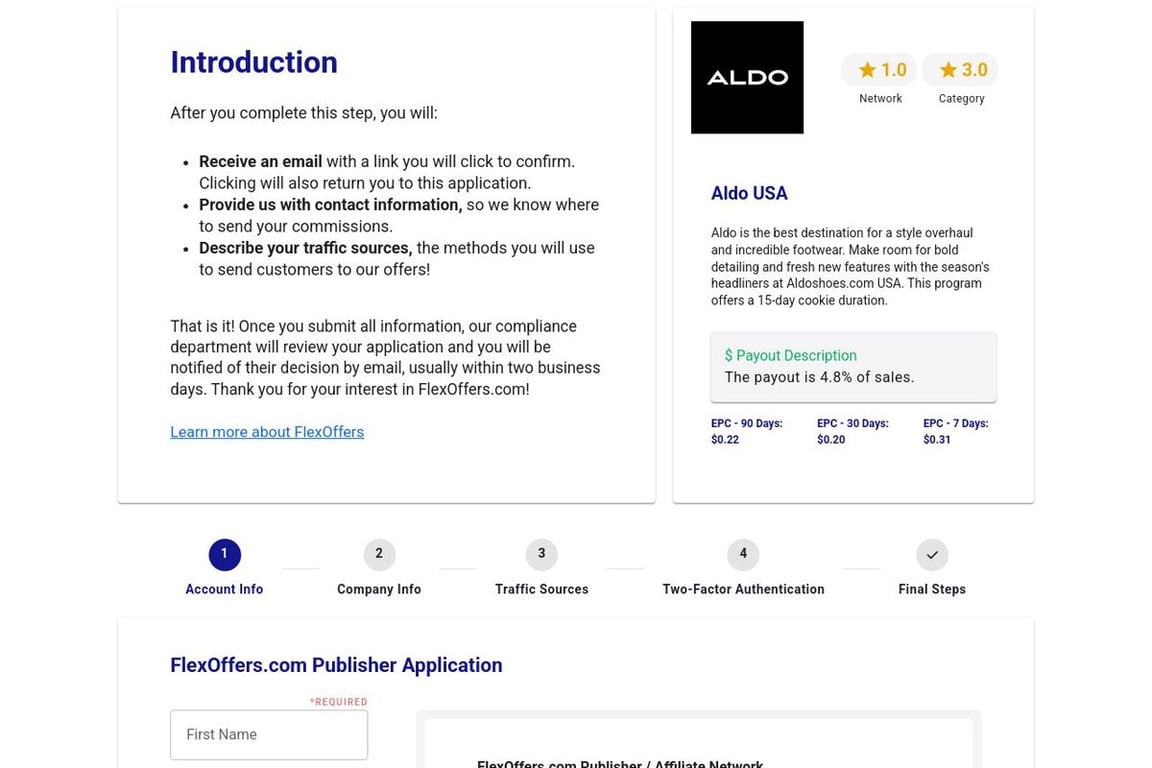Viewport: 1152px width, 768px height.
Task: Select step 4 Two-Factor Authentication circle
Action: pyautogui.click(x=743, y=554)
